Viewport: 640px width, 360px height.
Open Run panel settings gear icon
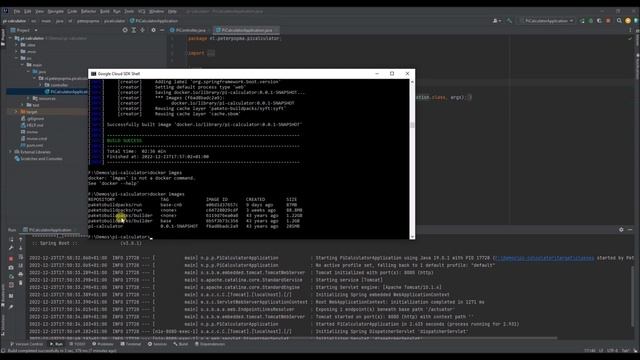tap(621, 230)
